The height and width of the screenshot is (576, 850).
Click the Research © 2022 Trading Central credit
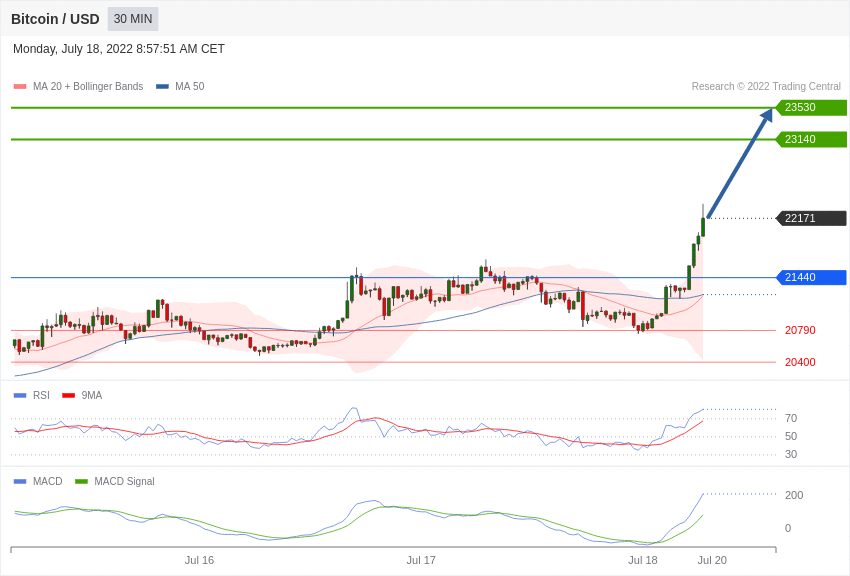766,86
